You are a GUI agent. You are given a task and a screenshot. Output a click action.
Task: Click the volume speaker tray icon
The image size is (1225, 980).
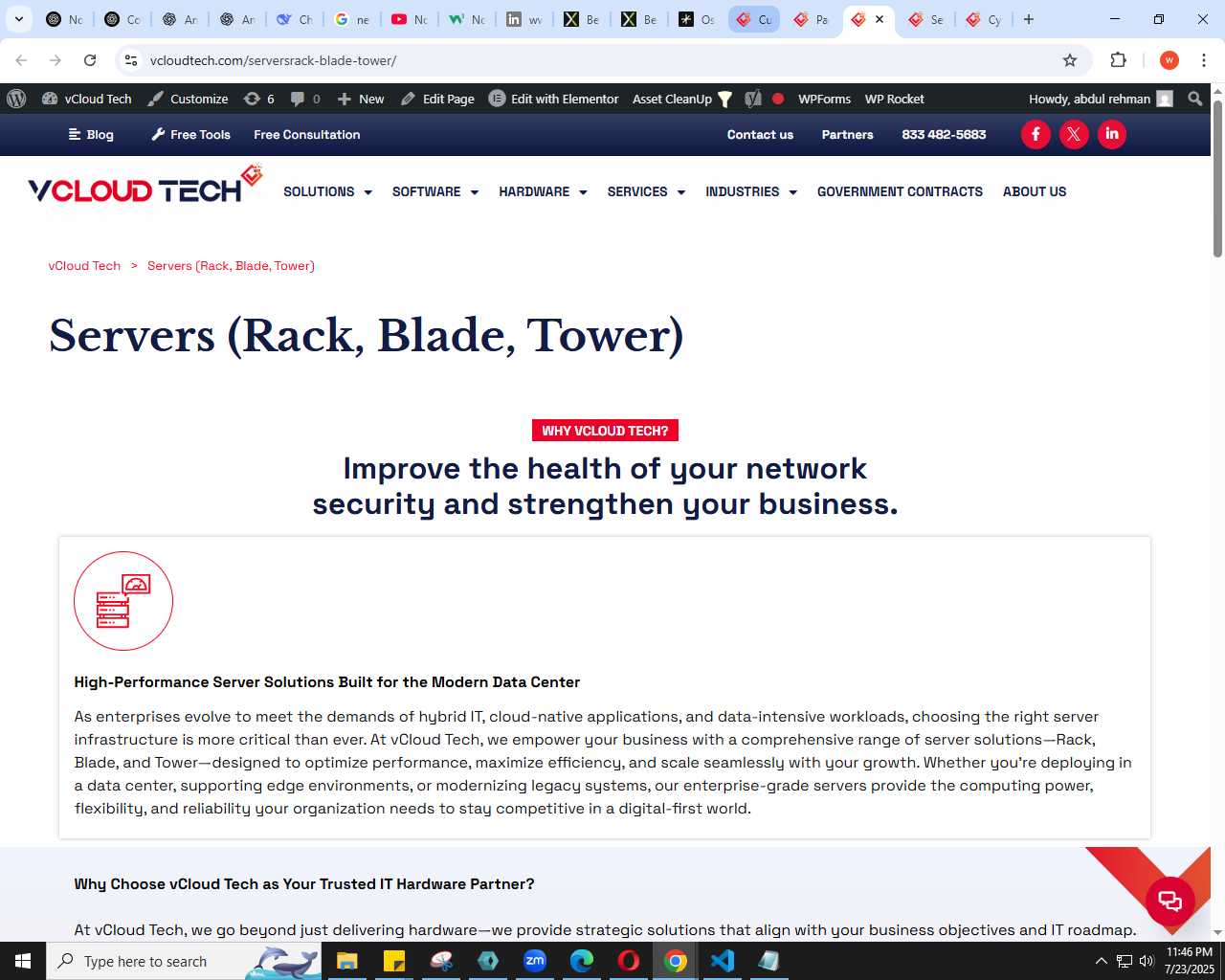1147,961
